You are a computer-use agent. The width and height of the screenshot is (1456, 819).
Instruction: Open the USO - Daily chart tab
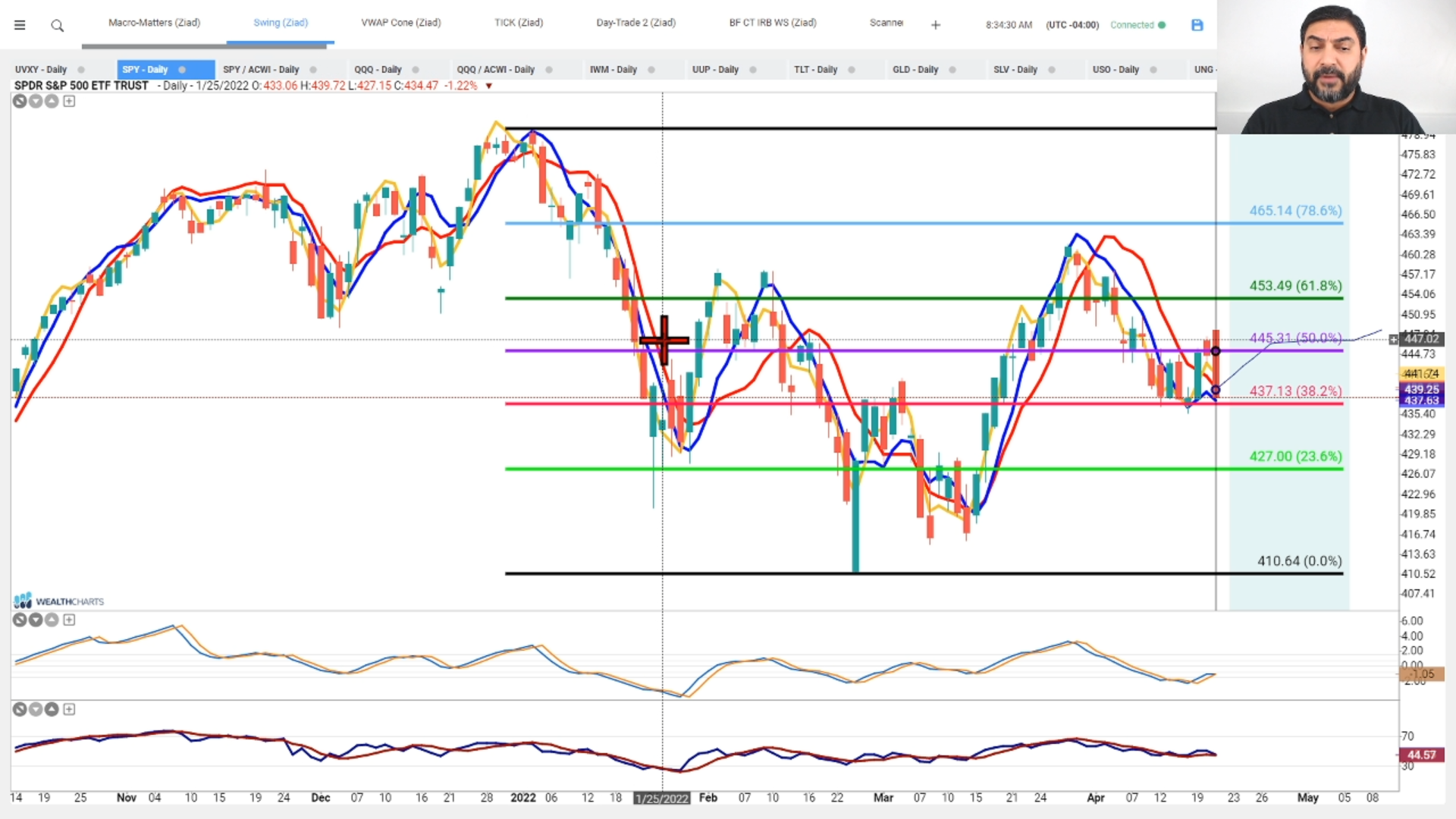[1116, 70]
